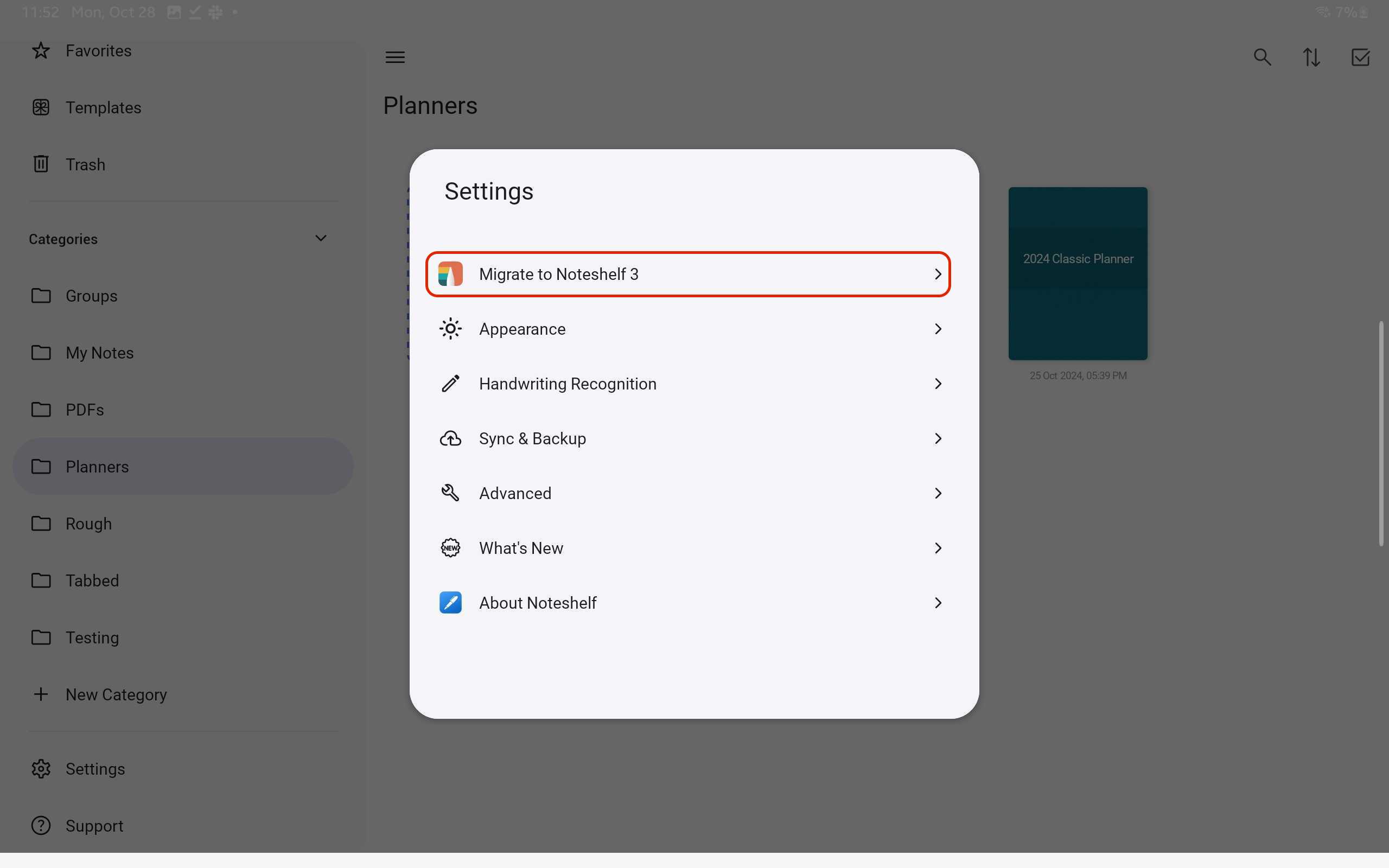Toggle selection mode checkbox icon
This screenshot has width=1389, height=868.
[1360, 58]
